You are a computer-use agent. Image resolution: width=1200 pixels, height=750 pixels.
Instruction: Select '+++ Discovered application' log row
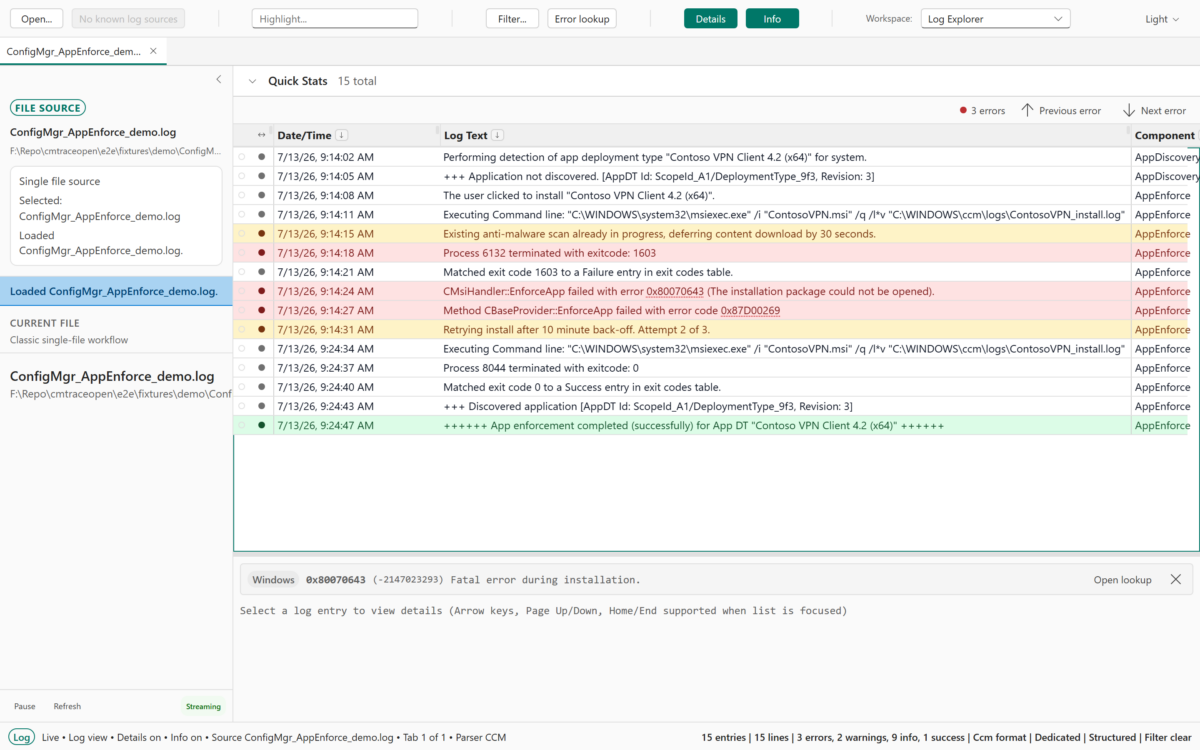[716, 406]
